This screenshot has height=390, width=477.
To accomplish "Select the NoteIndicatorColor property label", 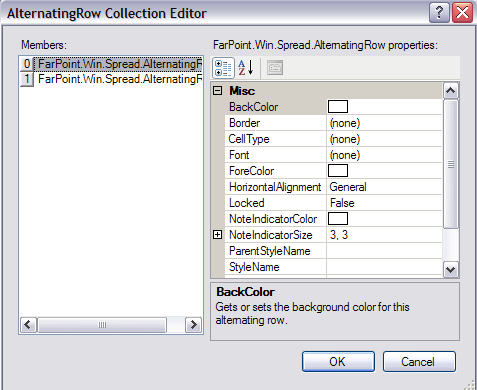I will pyautogui.click(x=273, y=219).
